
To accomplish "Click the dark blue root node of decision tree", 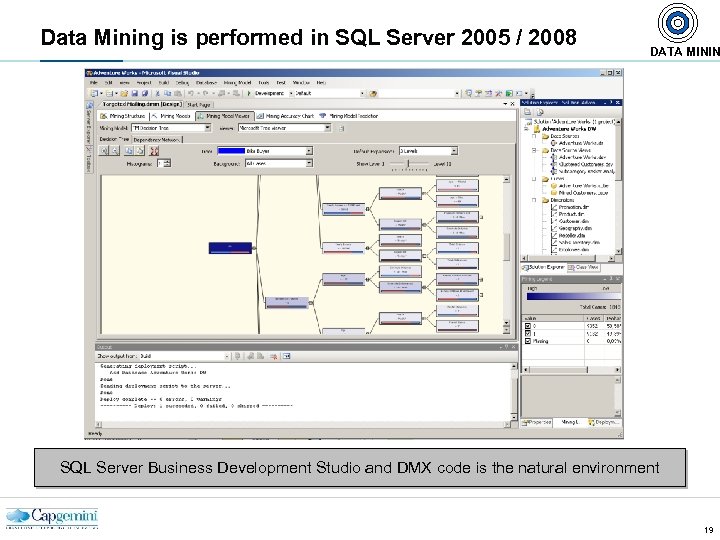I will point(231,248).
